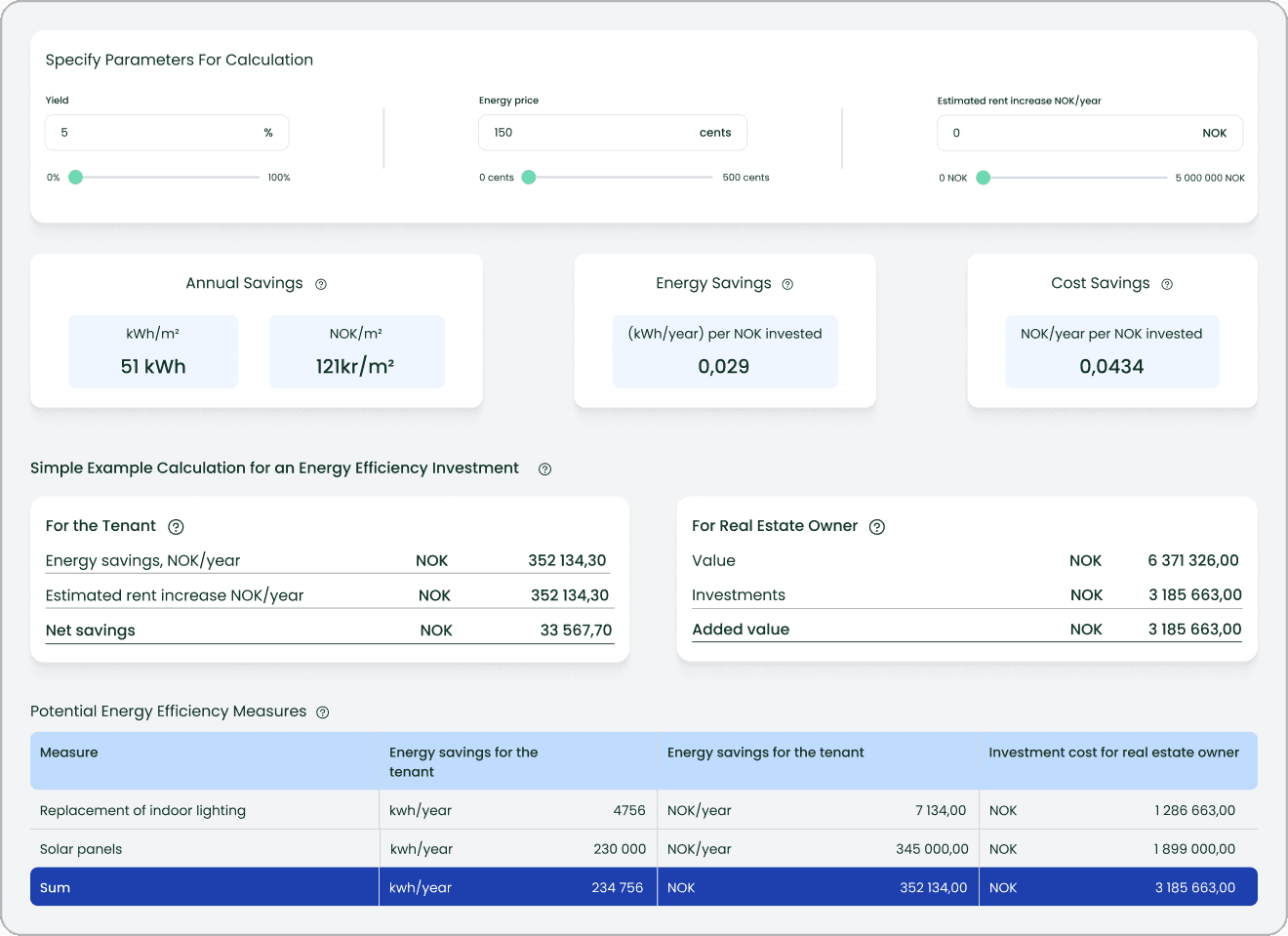Click the Replacement of indoor lighting row
Viewport: 1288px width, 936px height.
click(143, 810)
